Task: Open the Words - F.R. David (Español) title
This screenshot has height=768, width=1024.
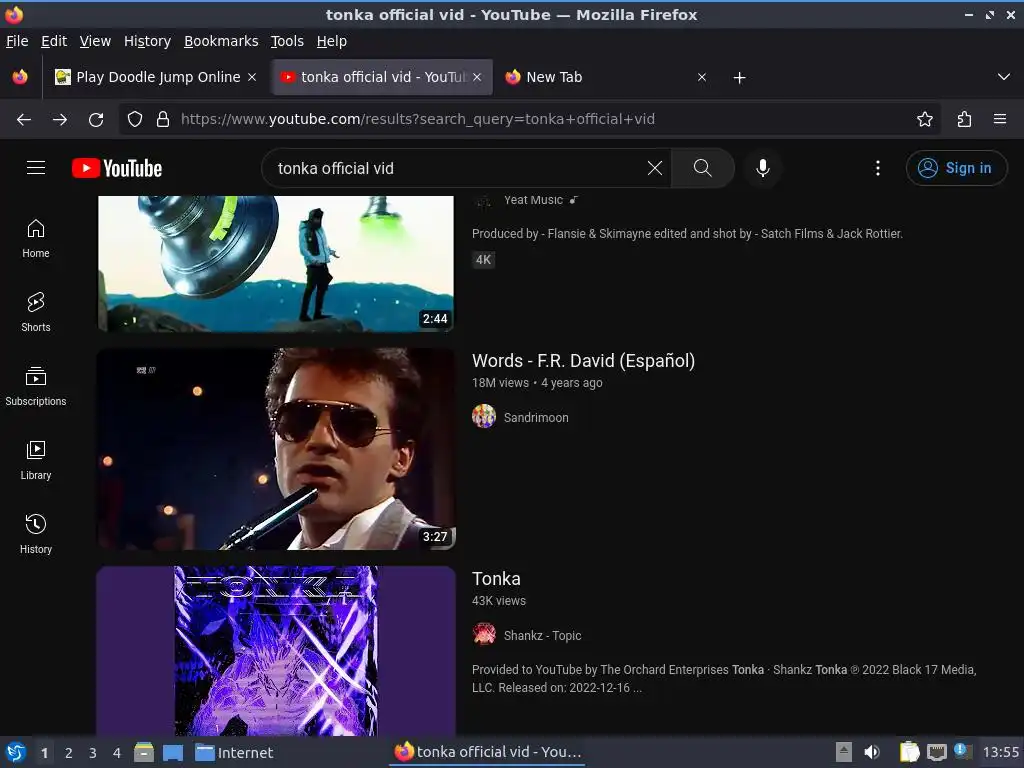Action: pos(583,360)
